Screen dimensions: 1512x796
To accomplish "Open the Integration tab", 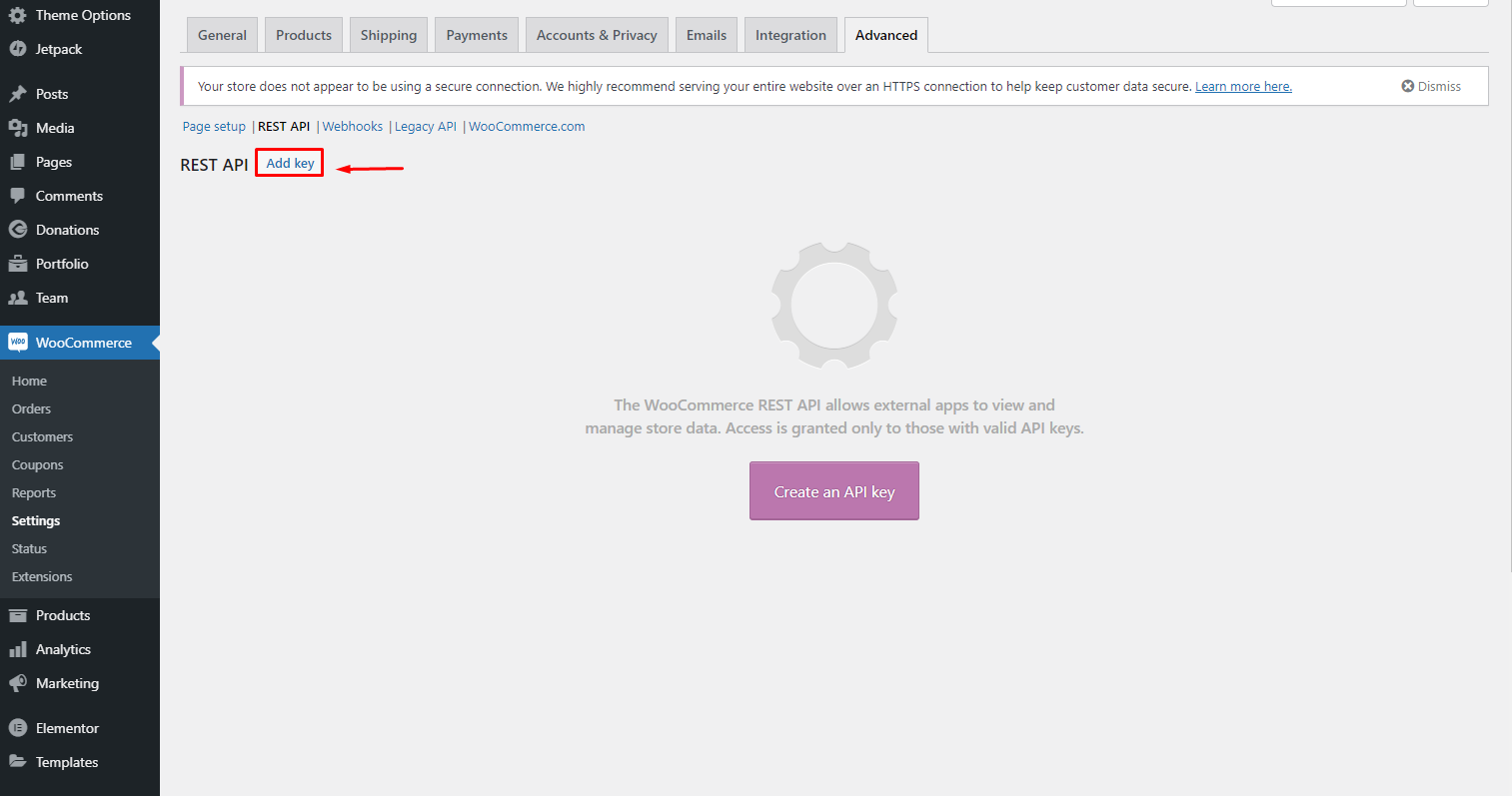I will click(x=790, y=35).
